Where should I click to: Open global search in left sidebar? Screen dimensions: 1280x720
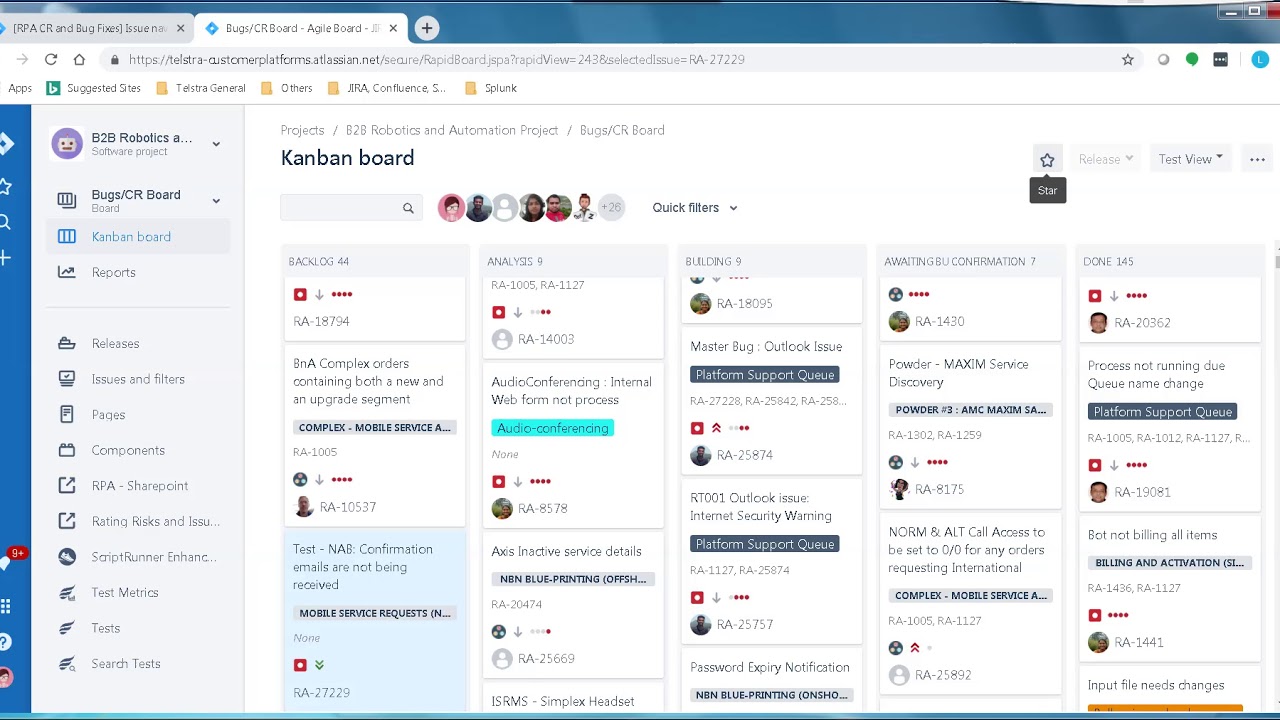click(x=5, y=222)
